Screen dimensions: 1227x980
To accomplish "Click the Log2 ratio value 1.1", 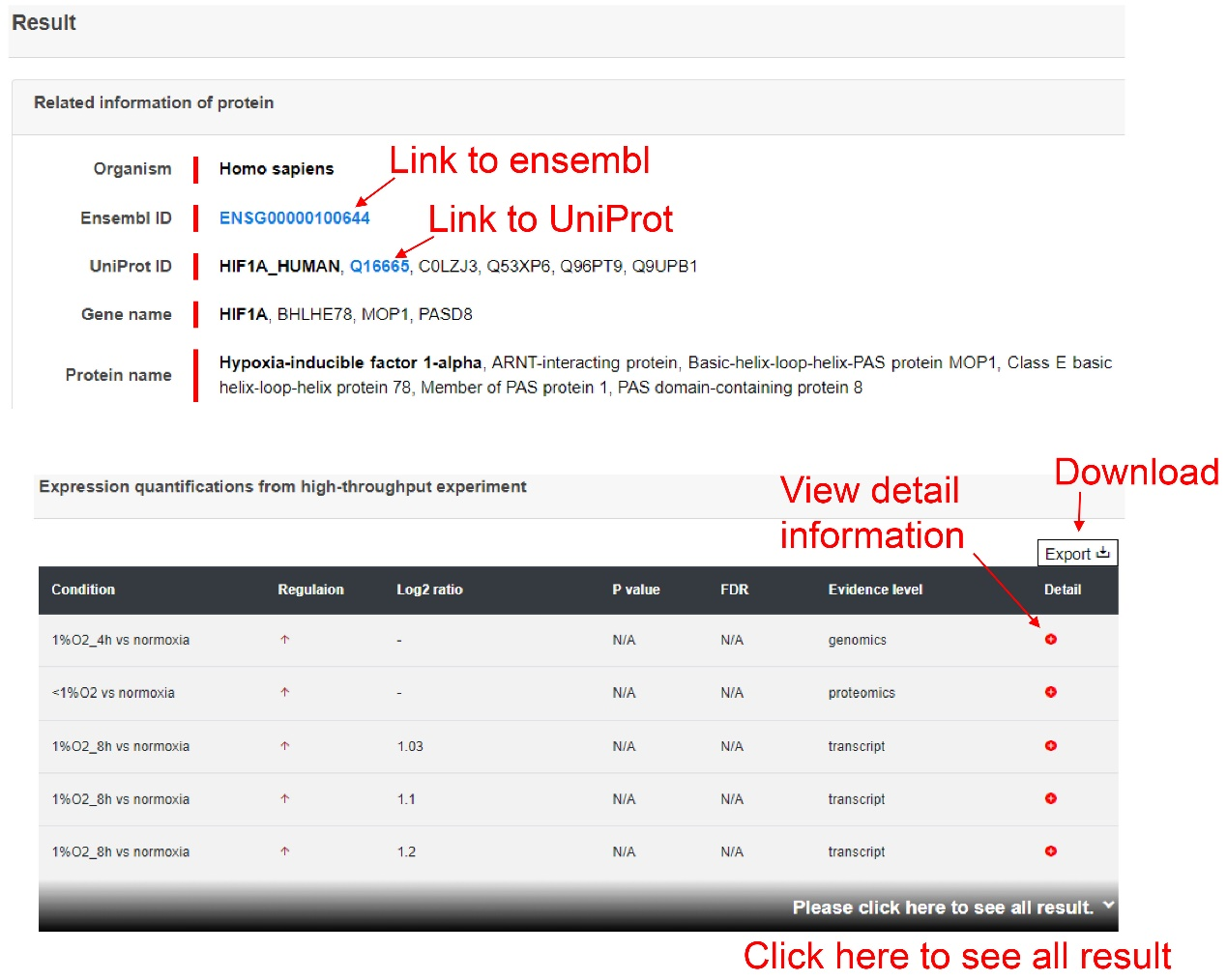I will (x=406, y=799).
